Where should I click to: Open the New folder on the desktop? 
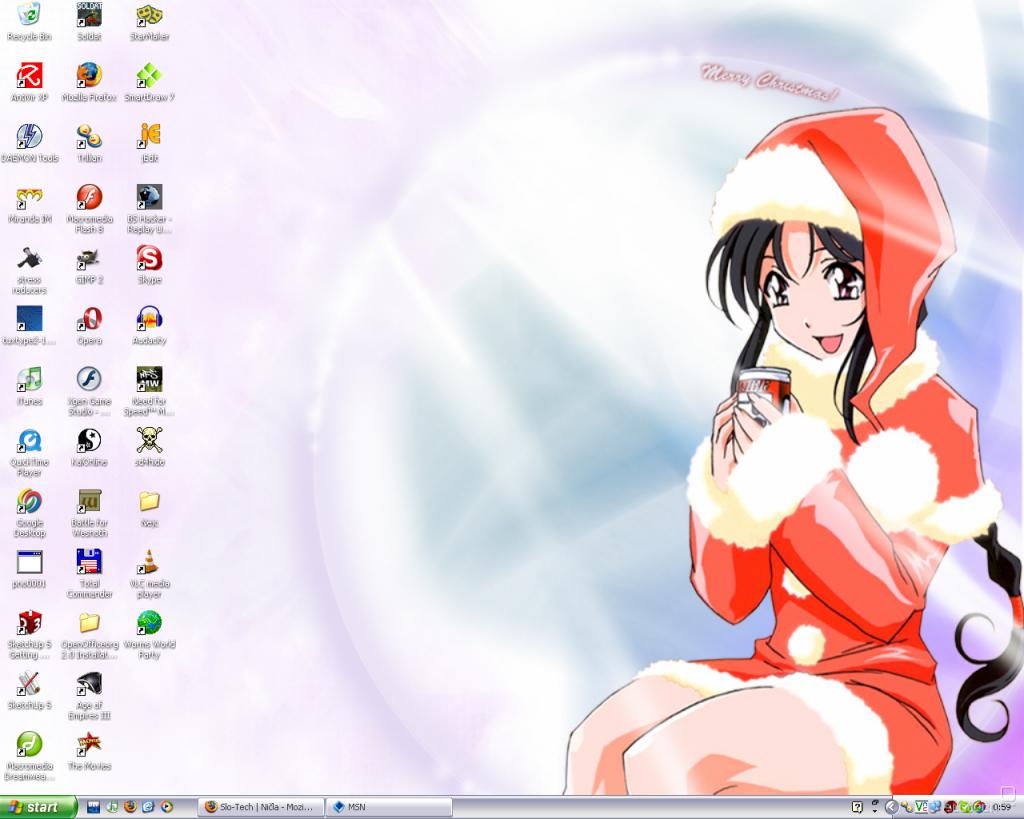(150, 508)
